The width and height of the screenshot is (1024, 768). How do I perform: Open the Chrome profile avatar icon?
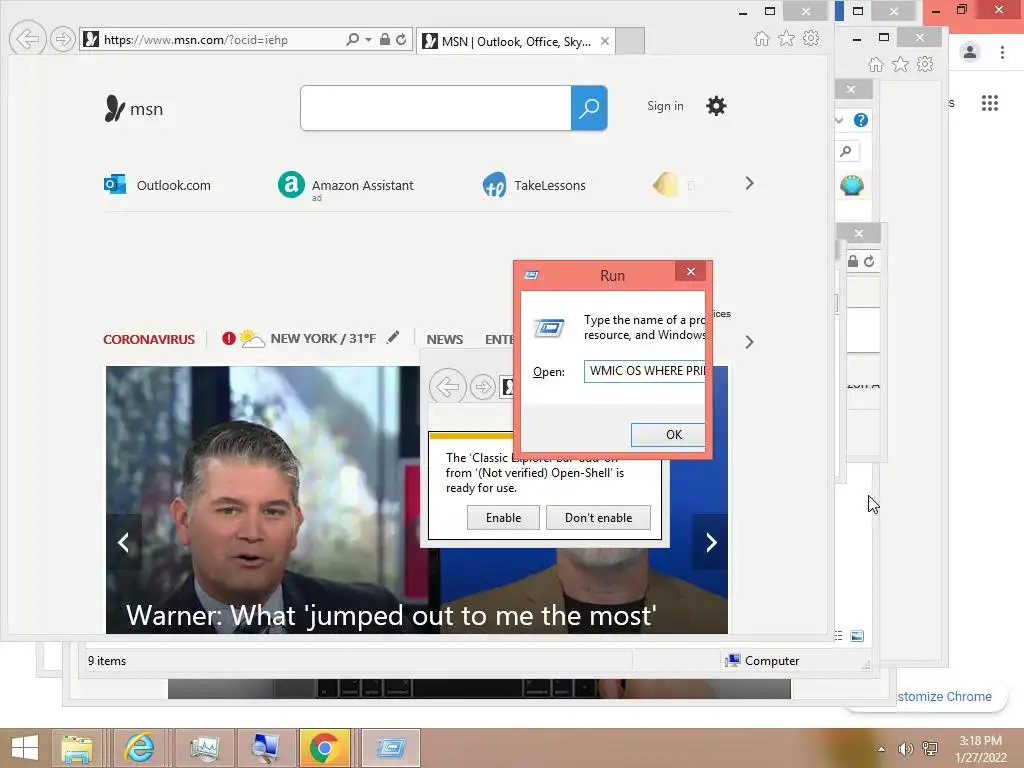coord(970,52)
